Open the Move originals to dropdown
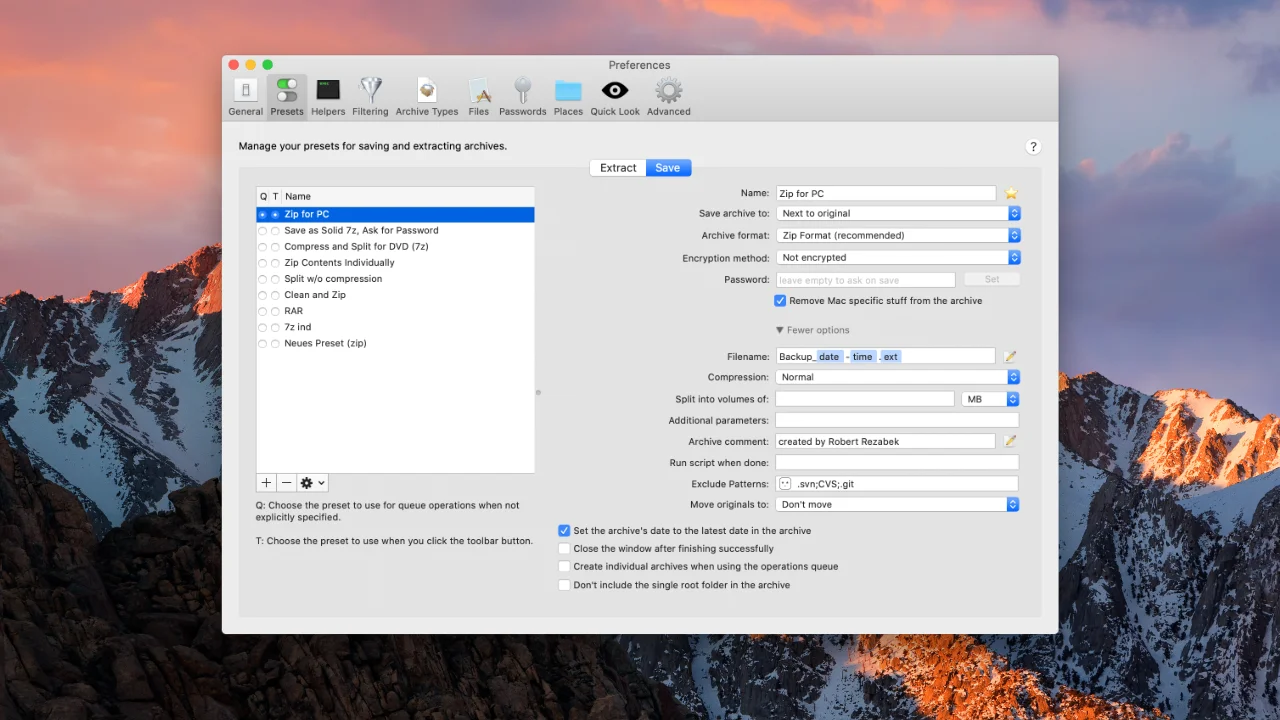 (898, 504)
